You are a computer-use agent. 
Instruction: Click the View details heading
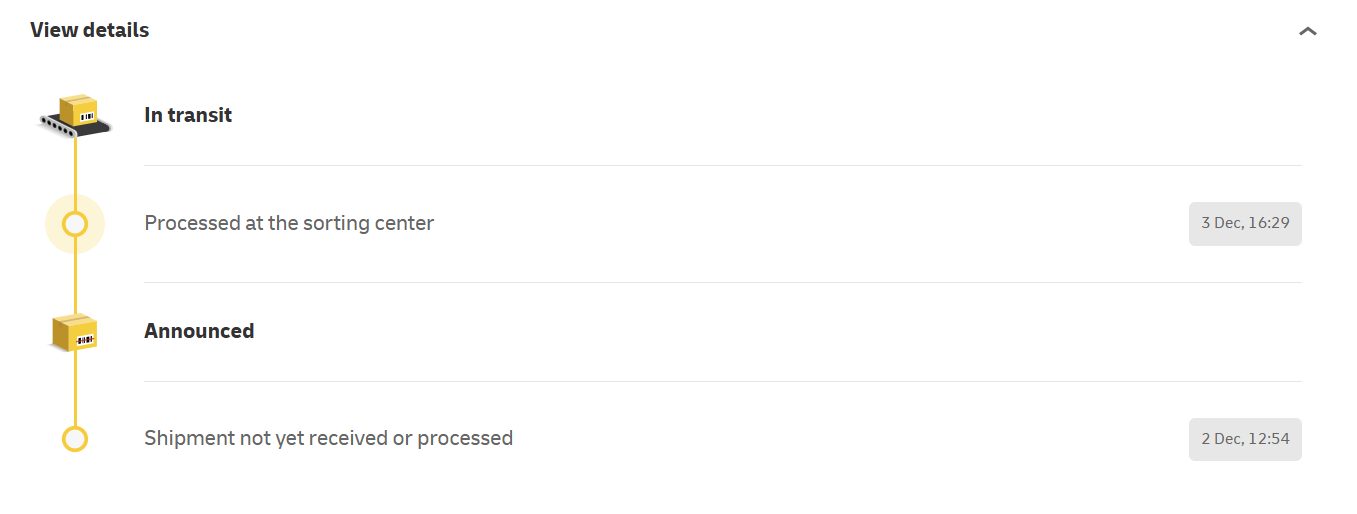[x=90, y=30]
